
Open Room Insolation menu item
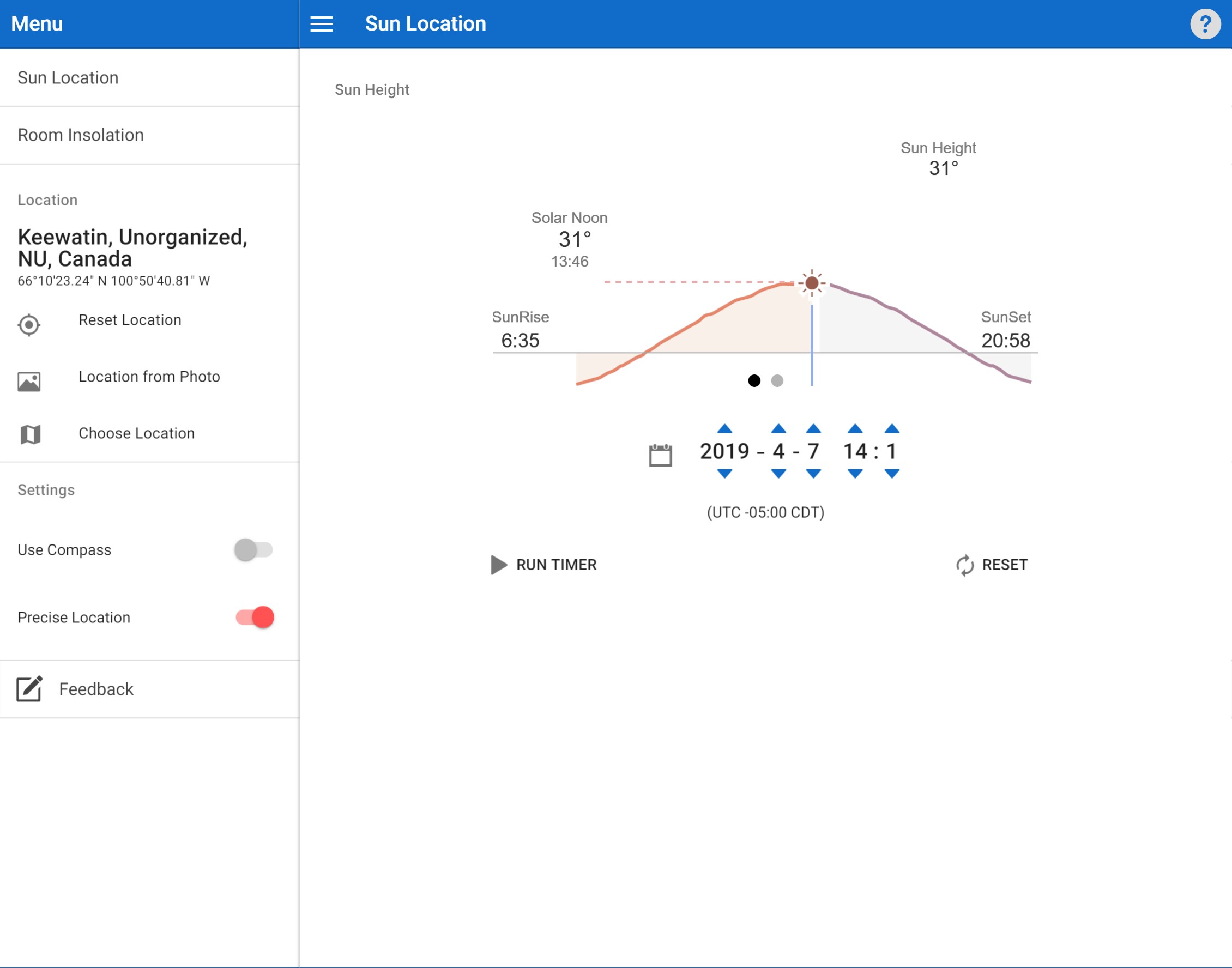click(x=81, y=135)
